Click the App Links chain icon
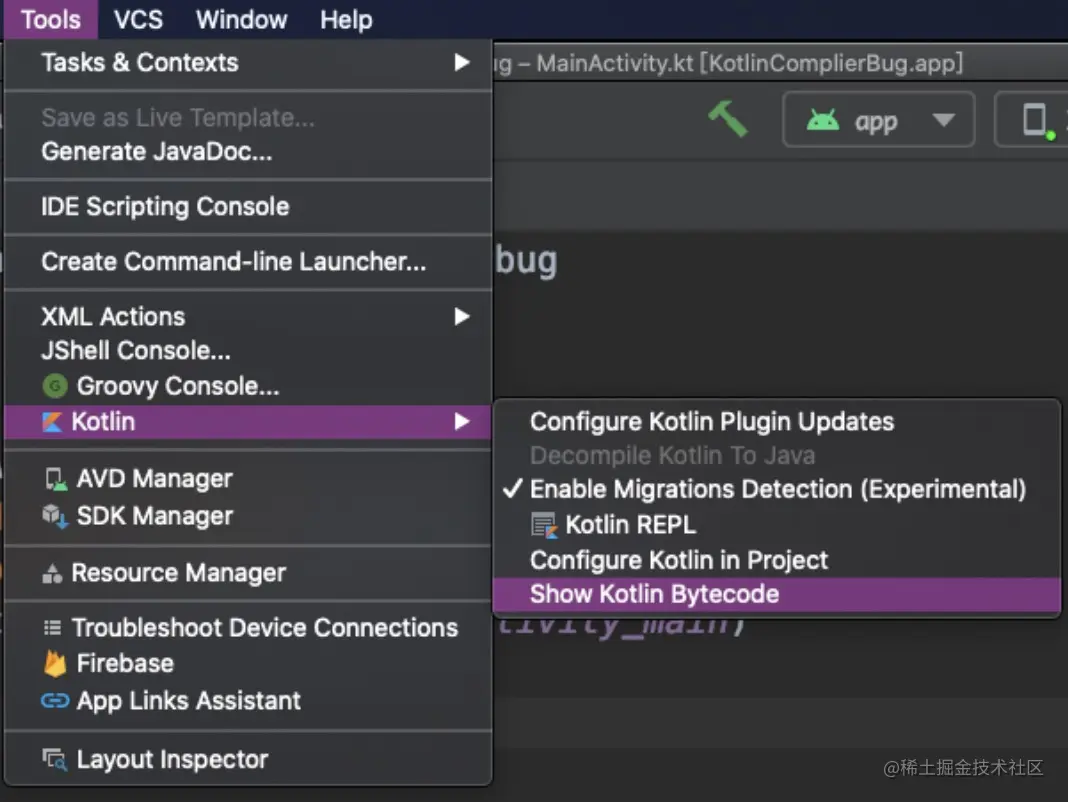This screenshot has width=1068, height=802. (54, 700)
